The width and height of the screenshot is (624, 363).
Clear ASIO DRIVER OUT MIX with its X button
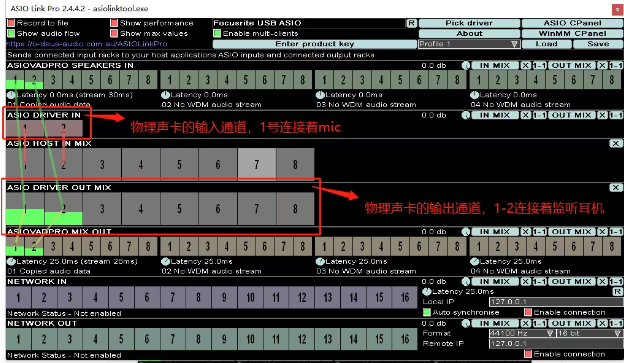[x=616, y=187]
